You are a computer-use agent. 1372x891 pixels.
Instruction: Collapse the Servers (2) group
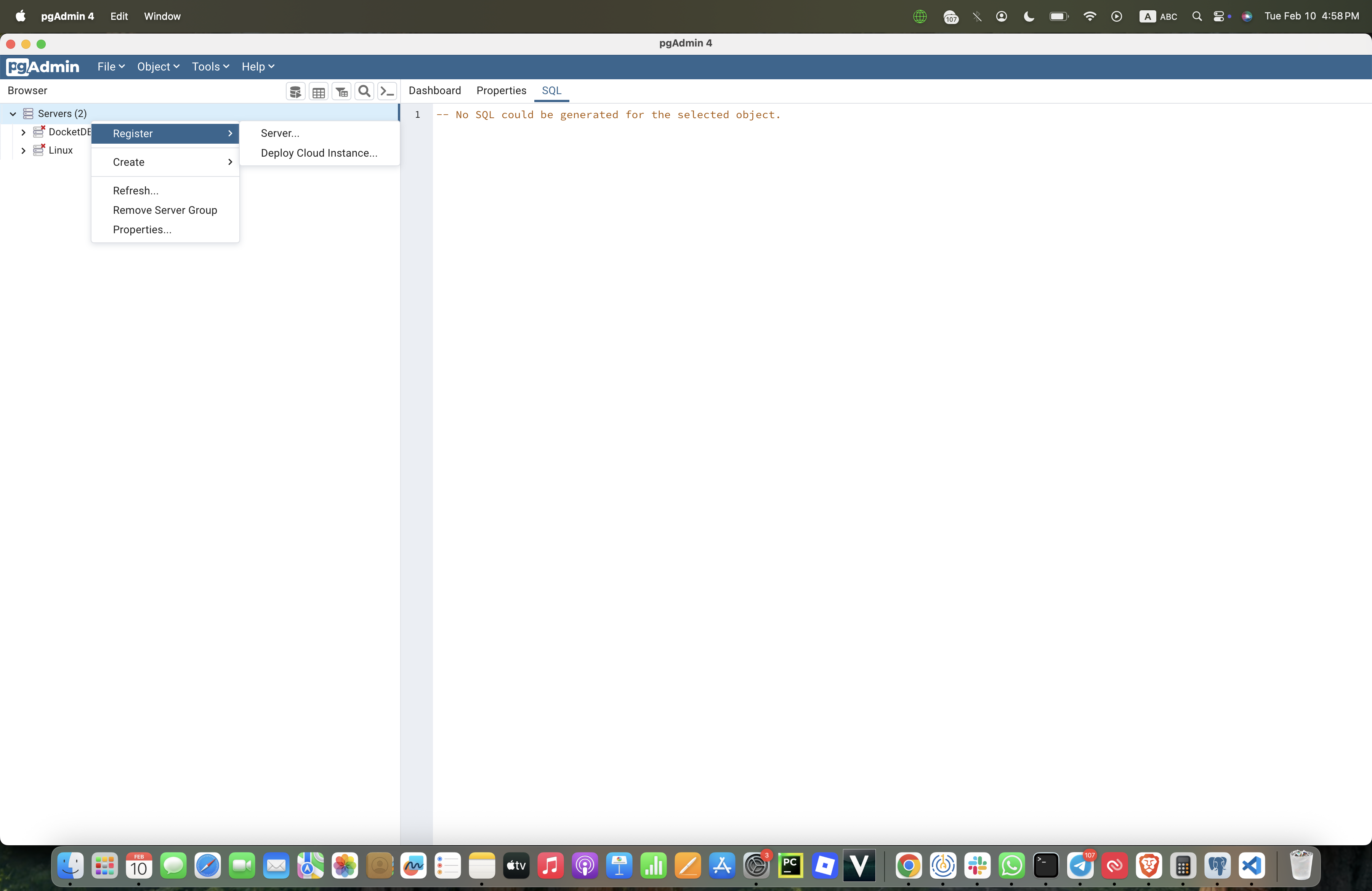pyautogui.click(x=13, y=113)
